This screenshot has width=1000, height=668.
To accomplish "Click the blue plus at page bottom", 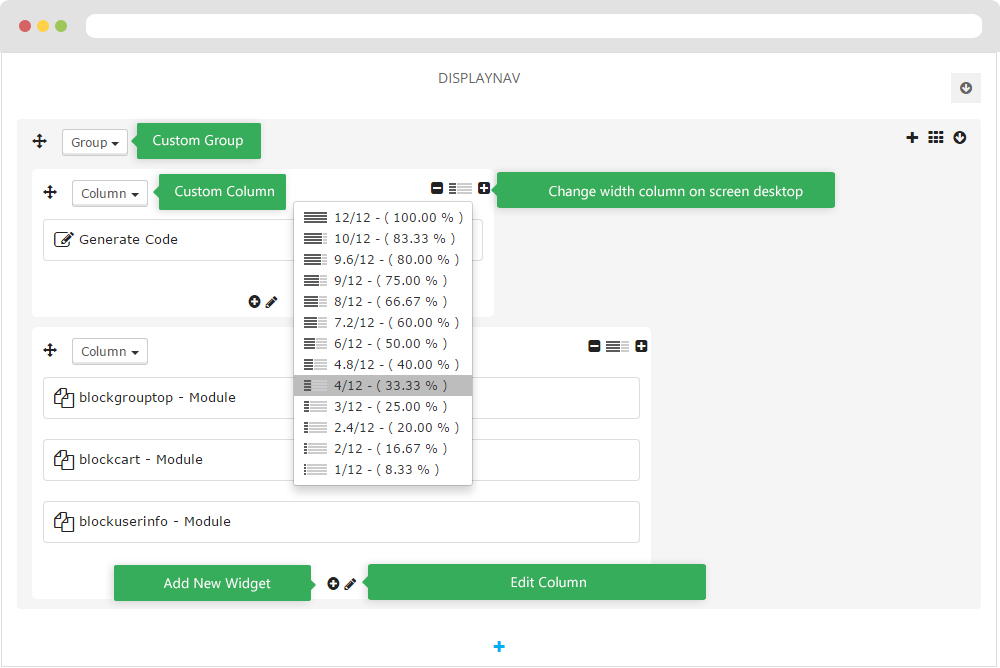I will tap(499, 647).
